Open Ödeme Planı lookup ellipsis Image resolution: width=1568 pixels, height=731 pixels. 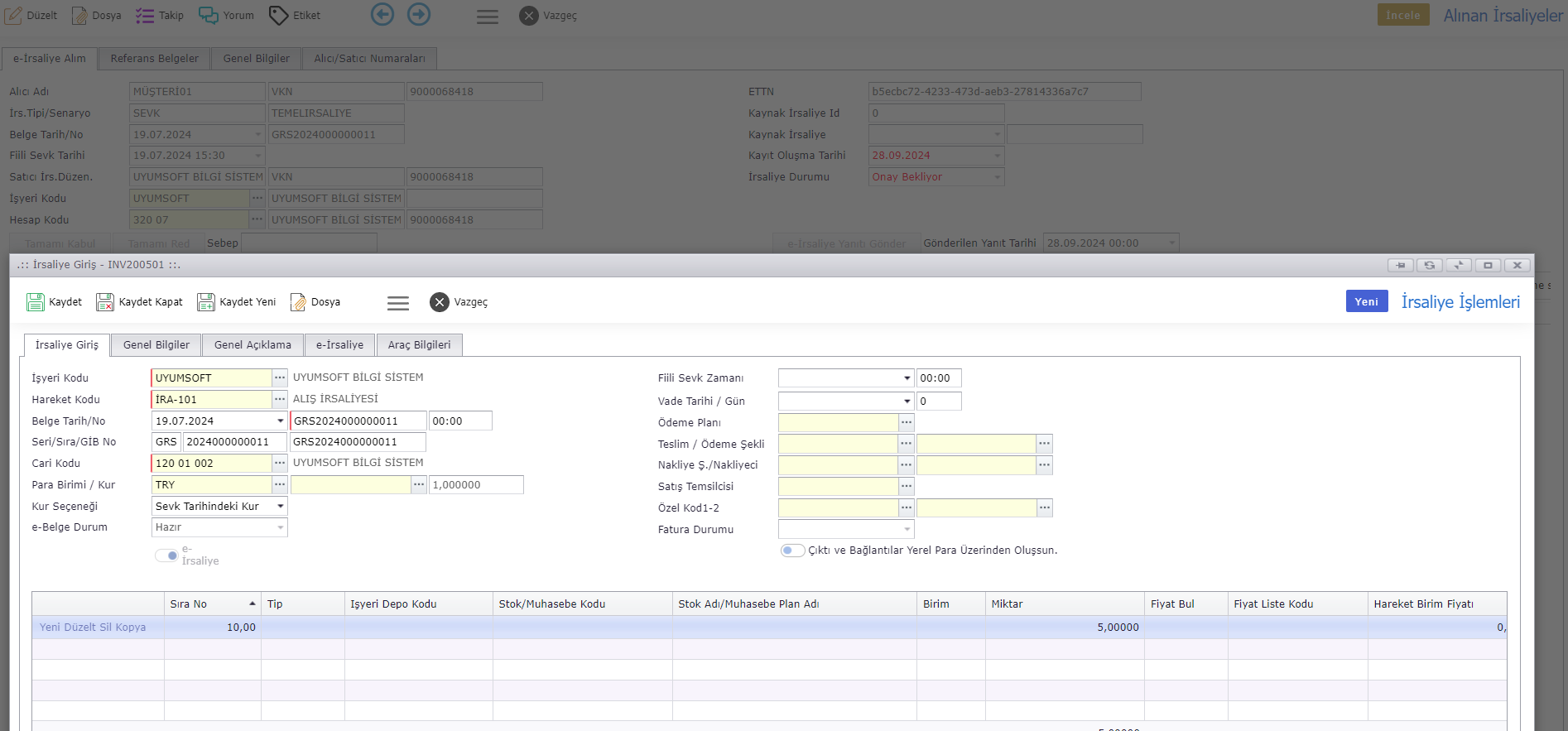click(x=907, y=422)
